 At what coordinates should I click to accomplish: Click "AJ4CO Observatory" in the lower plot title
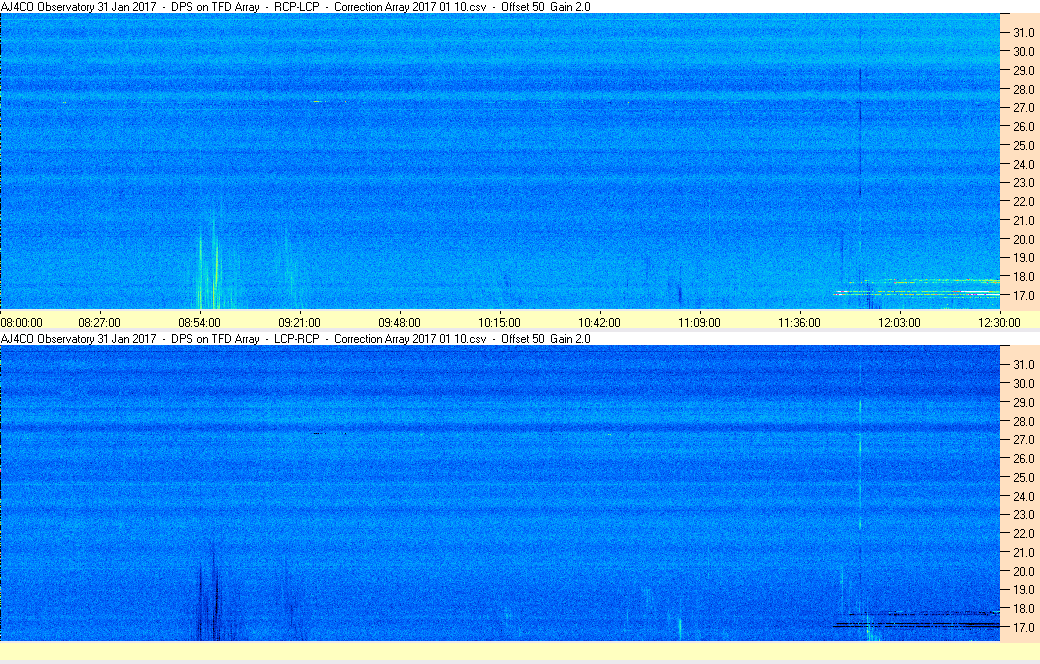pos(47,338)
